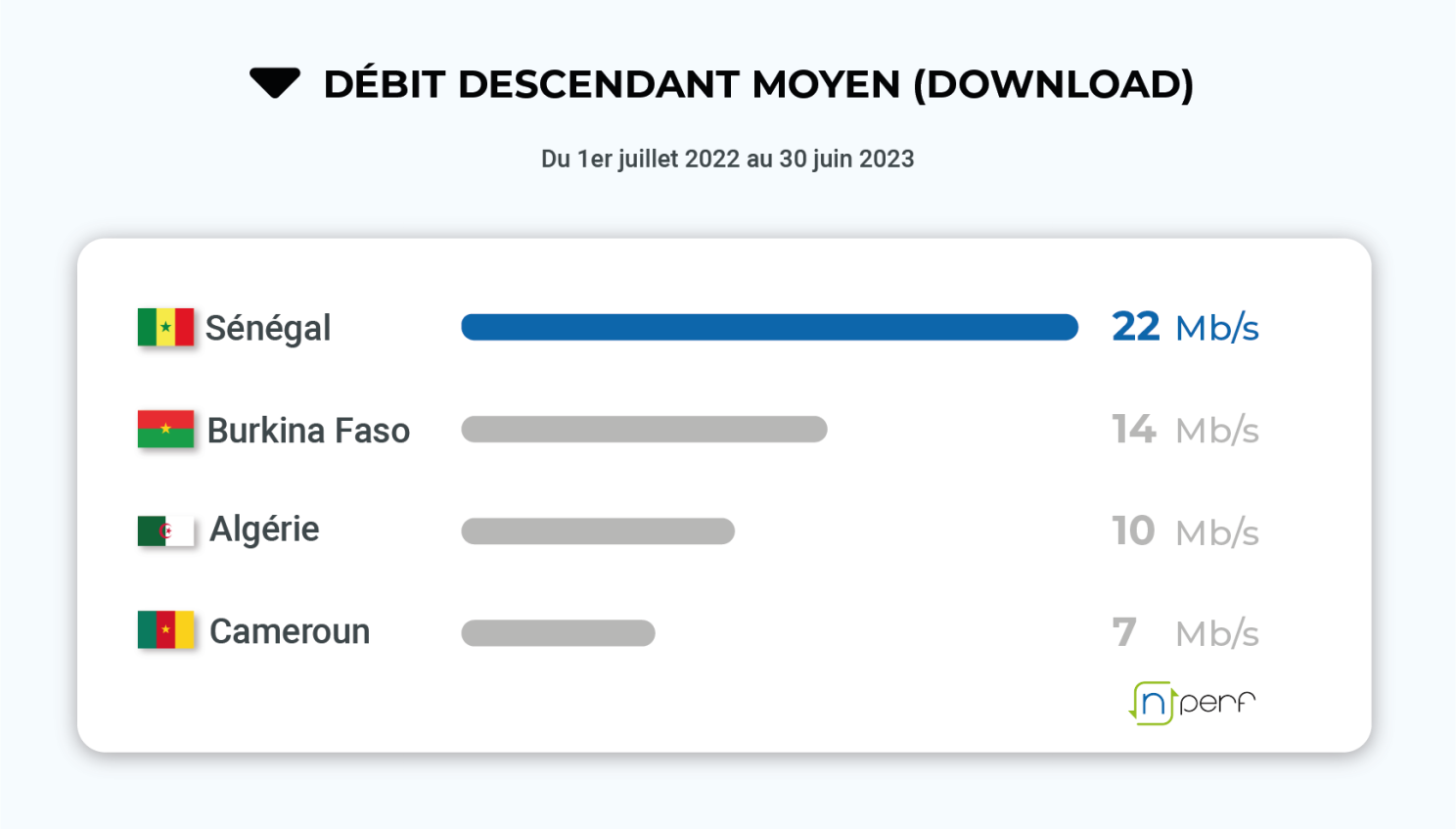Select the gray Burkina Faso bar

coord(644,430)
